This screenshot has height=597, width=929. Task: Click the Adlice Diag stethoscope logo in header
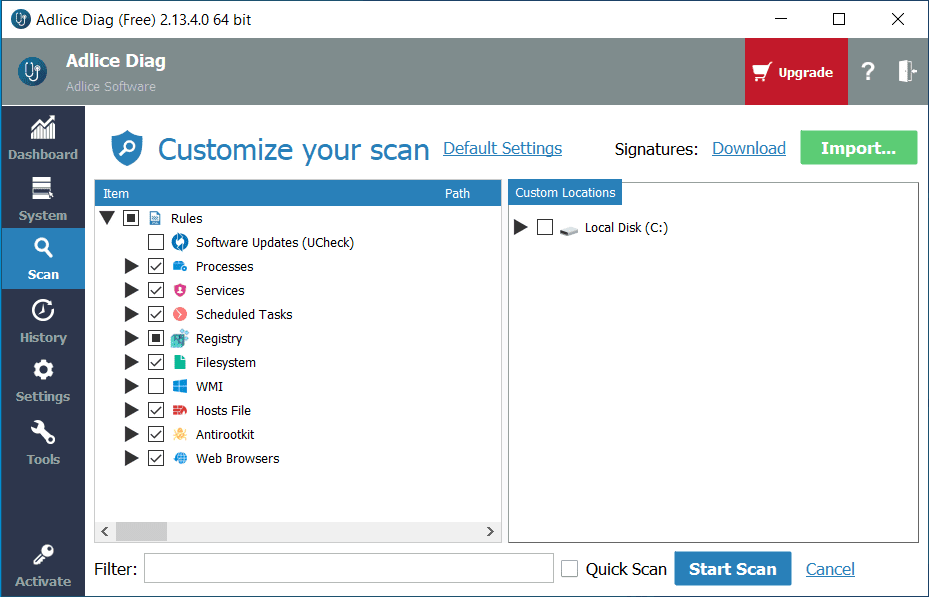pos(33,72)
